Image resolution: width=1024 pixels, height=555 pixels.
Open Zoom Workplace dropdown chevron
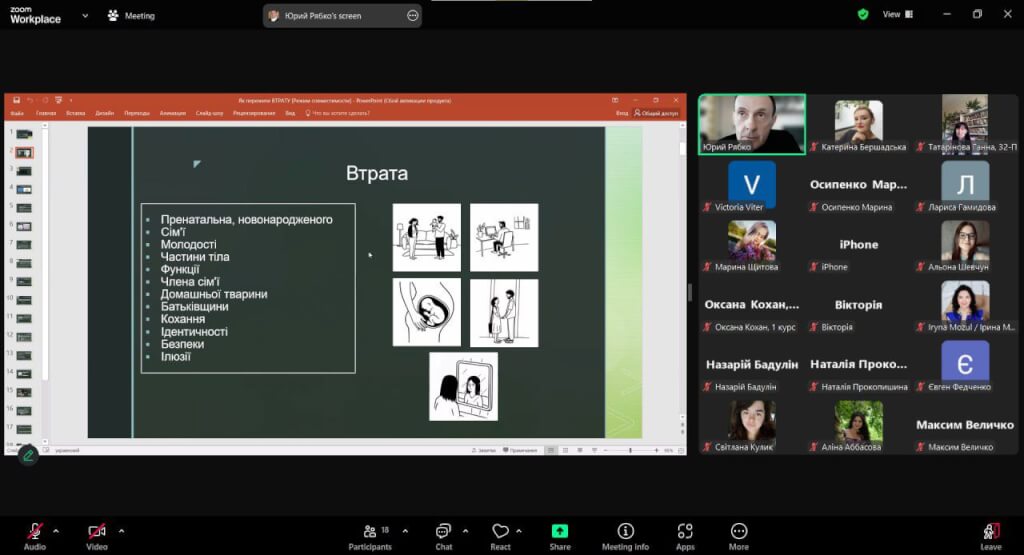(x=85, y=15)
